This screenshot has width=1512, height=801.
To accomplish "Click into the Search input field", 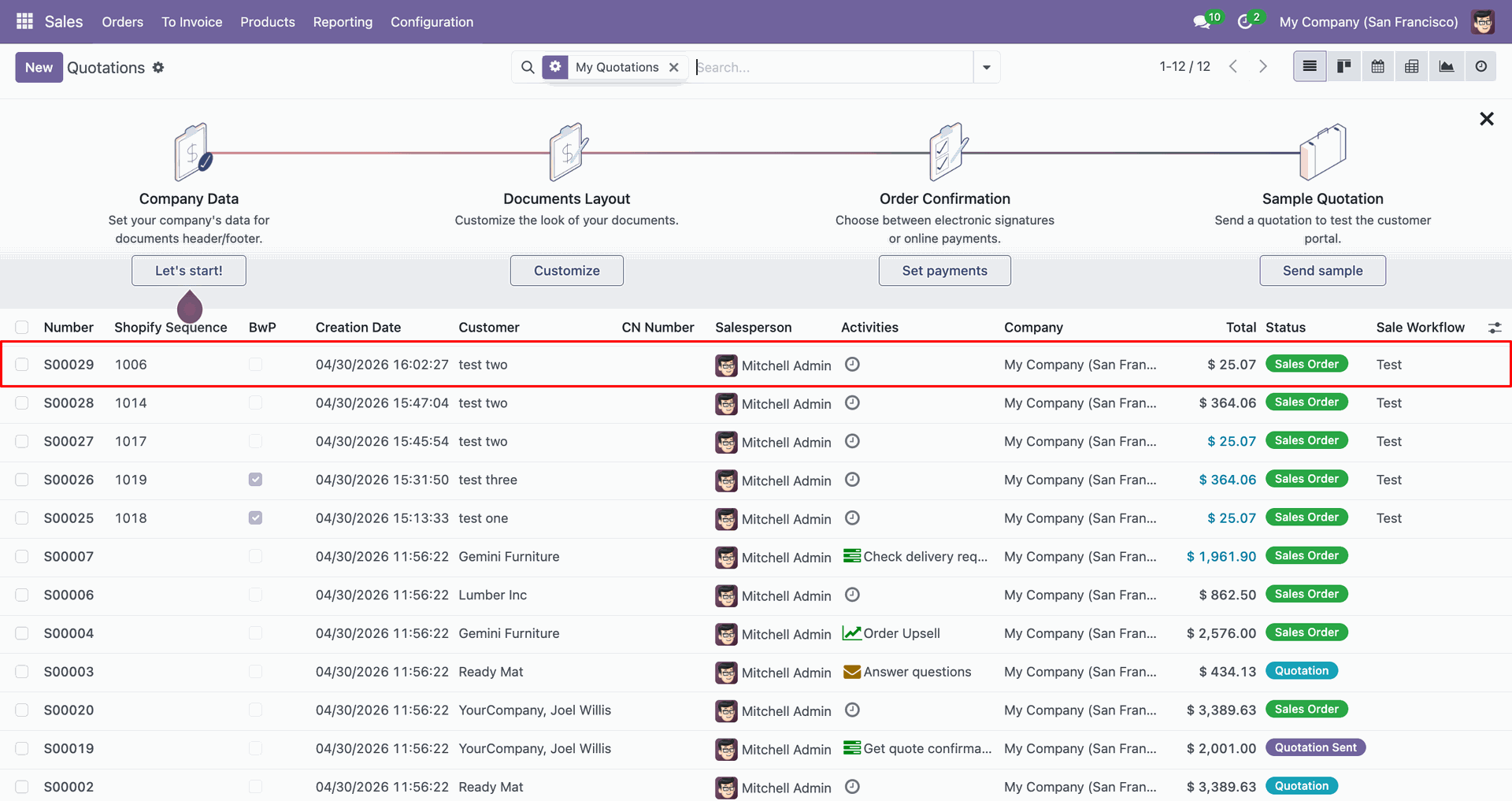I will (x=832, y=68).
